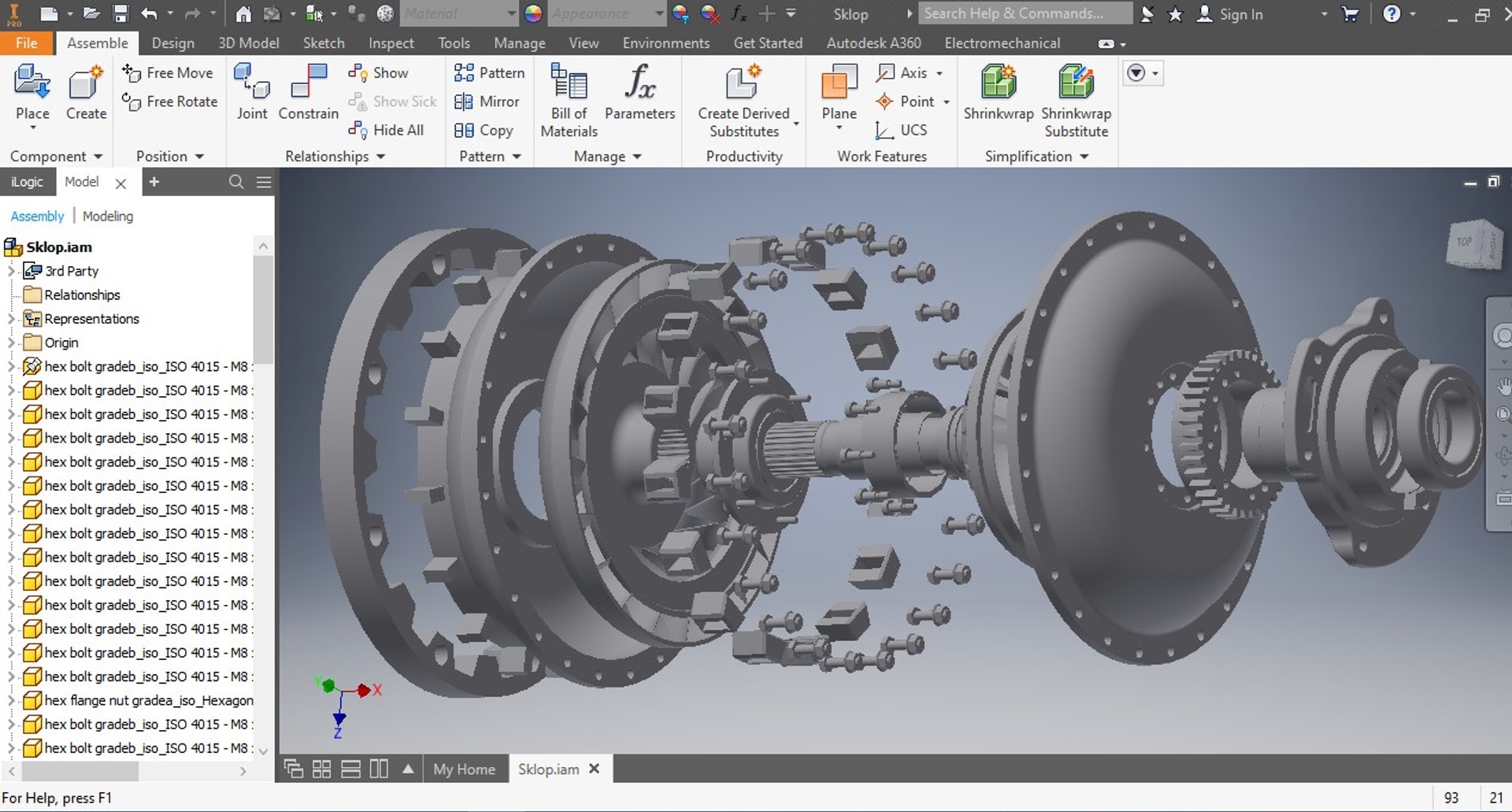Close the Model browser tab
This screenshot has width=1512, height=812.
(x=120, y=183)
